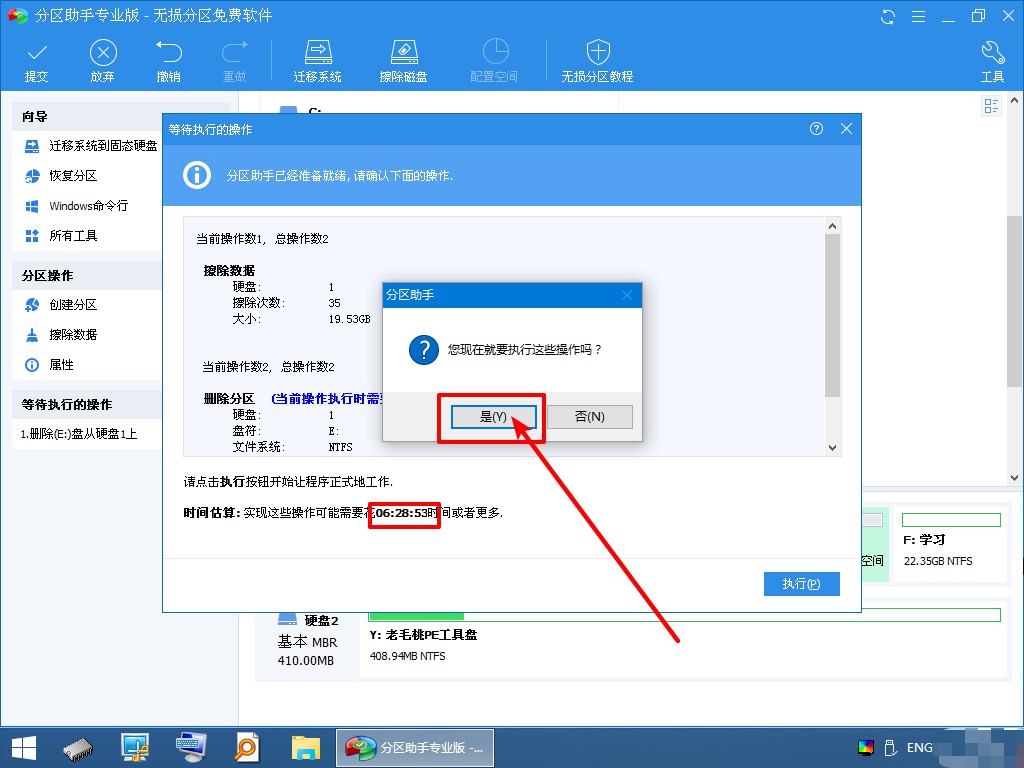Open the magnifier search taskbar icon

tap(247, 748)
